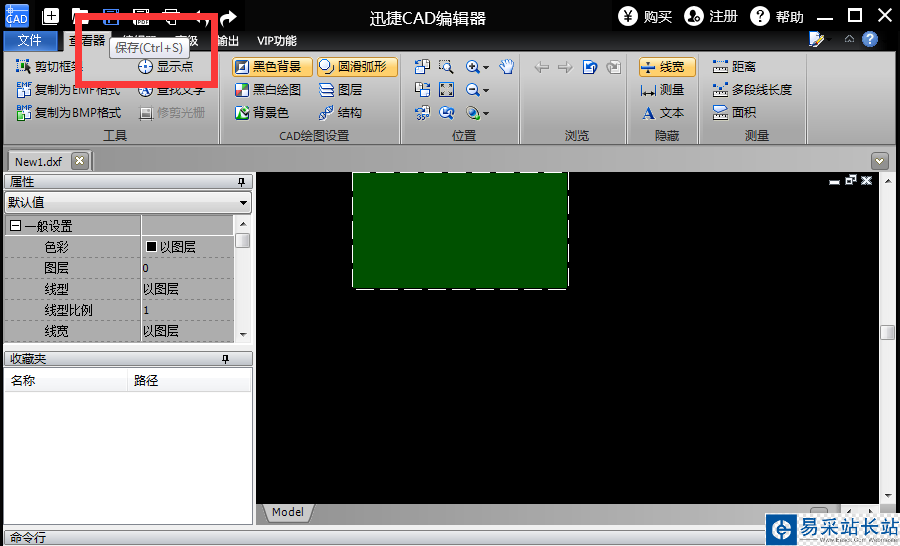Toggle the 线宽 line width display

667,67
